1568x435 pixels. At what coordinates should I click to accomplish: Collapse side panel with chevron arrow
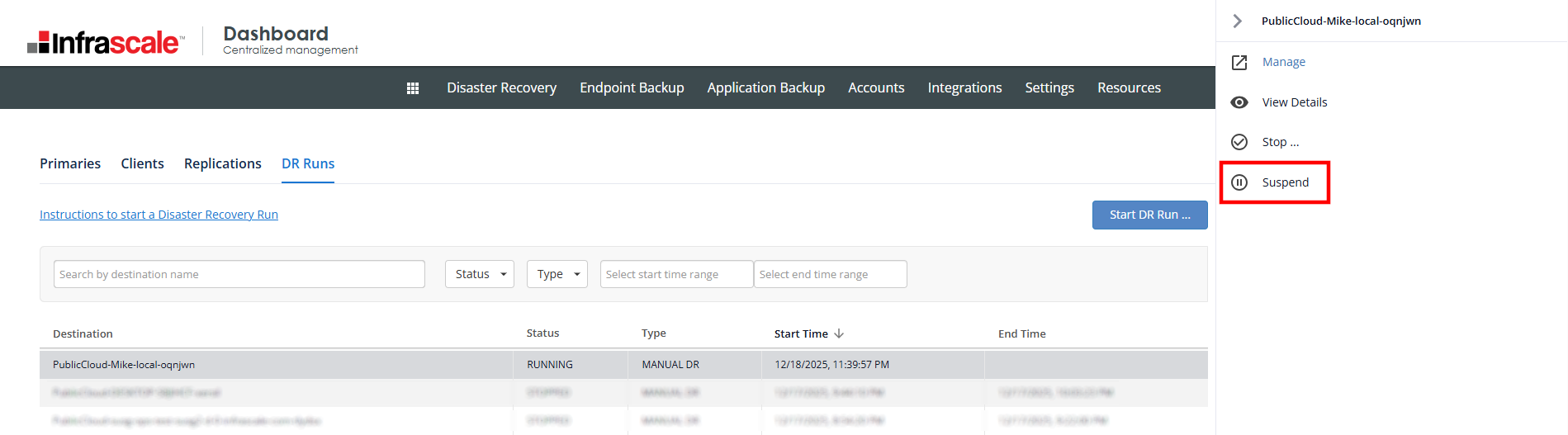(1237, 21)
